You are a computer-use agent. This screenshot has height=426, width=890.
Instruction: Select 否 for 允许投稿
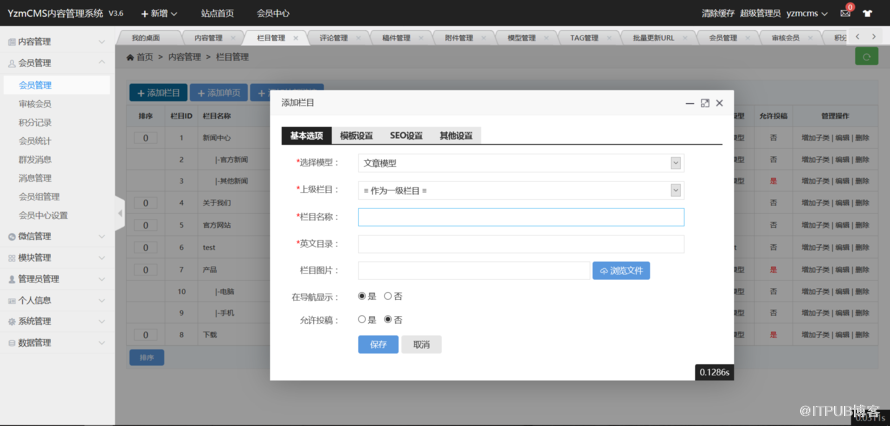(x=388, y=319)
